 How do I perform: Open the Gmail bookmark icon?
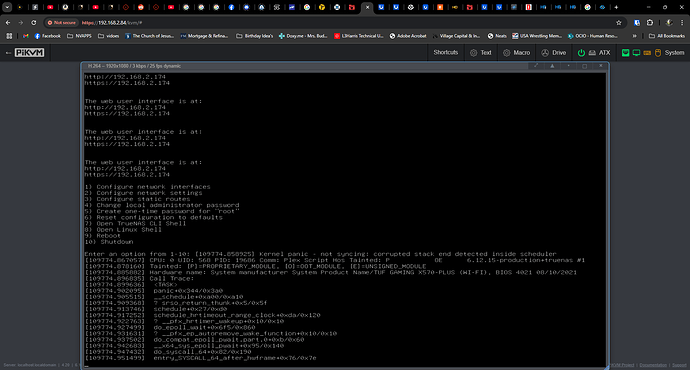click(x=26, y=36)
